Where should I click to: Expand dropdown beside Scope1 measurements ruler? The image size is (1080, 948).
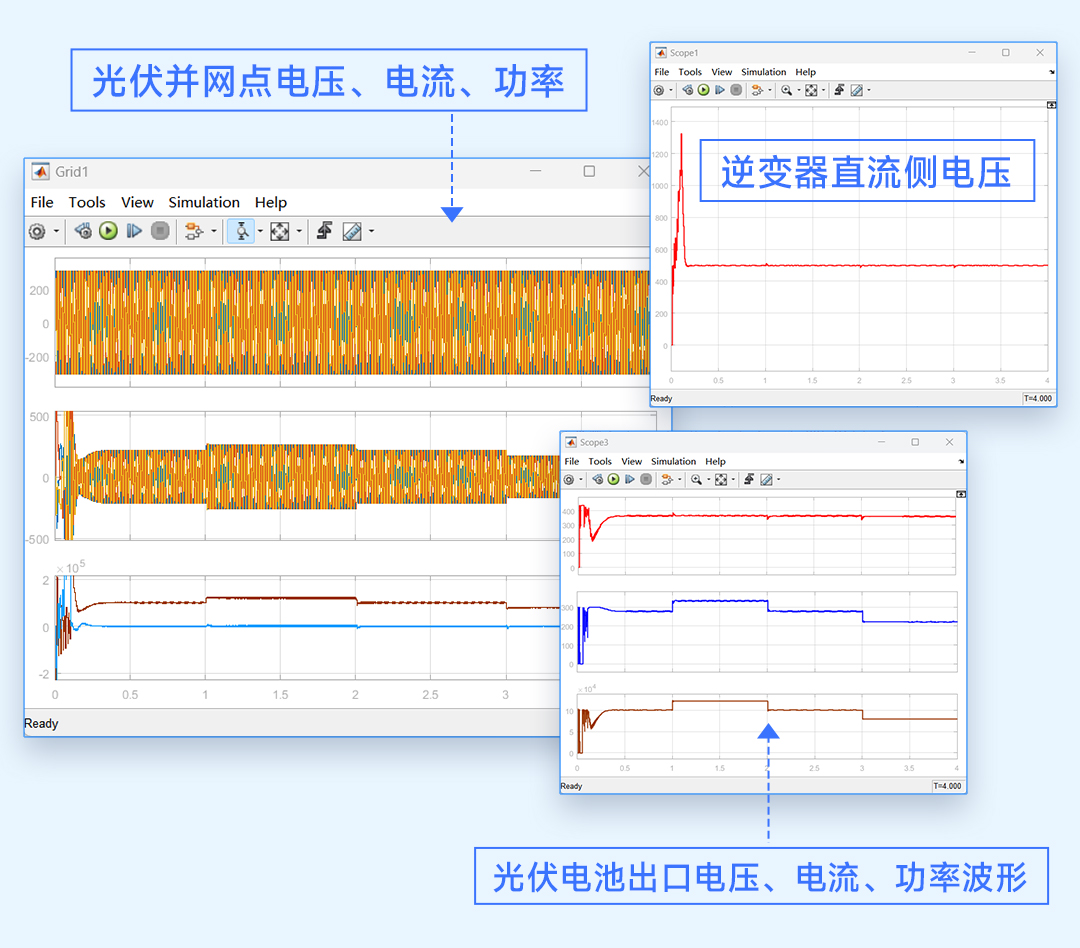tap(869, 90)
